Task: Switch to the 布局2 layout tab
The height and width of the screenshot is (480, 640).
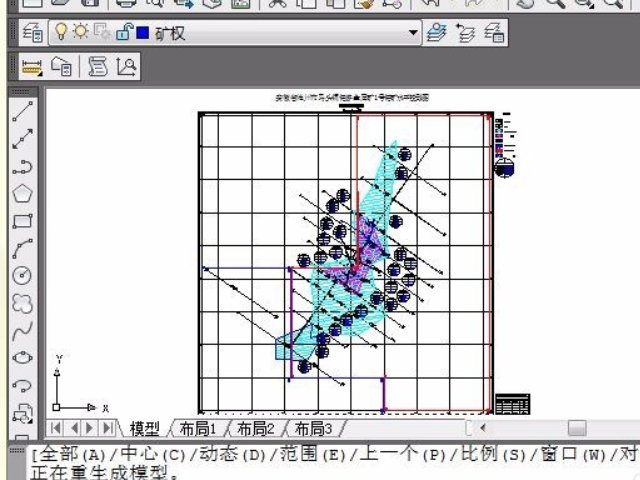Action: [255, 429]
